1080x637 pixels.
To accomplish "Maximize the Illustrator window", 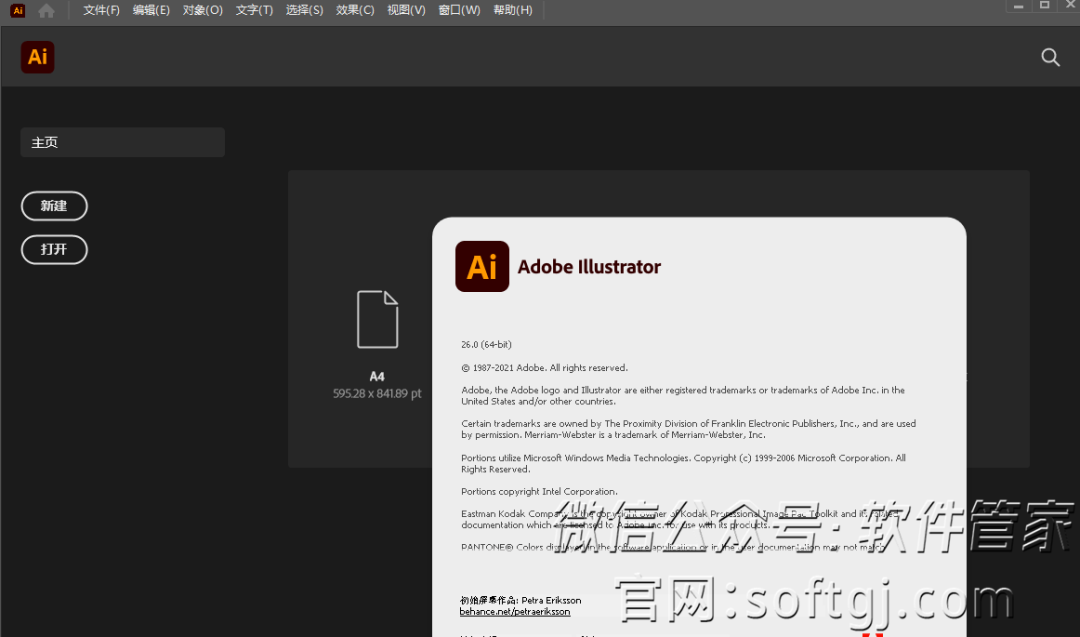I will [x=1045, y=6].
